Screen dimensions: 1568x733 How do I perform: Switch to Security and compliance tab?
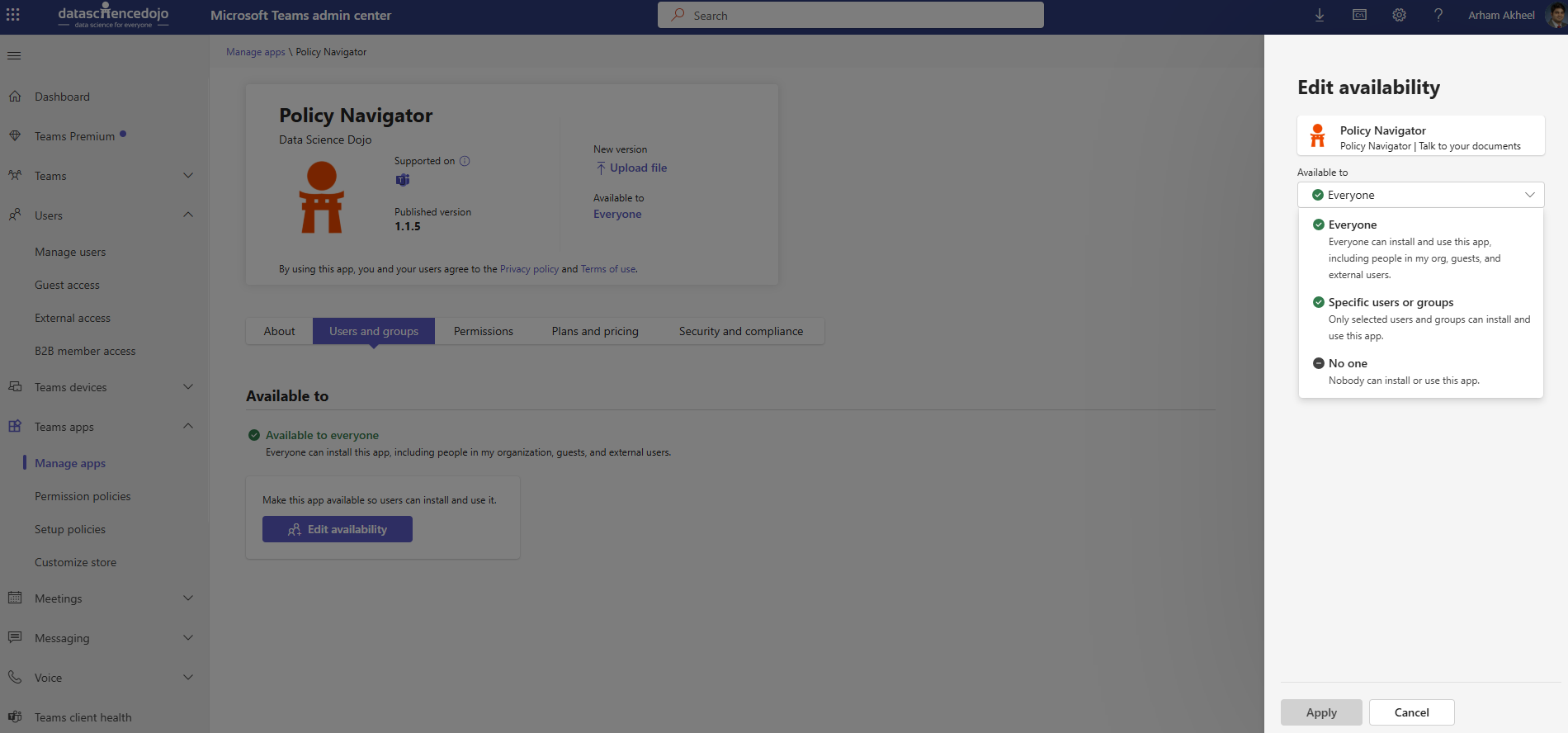741,331
